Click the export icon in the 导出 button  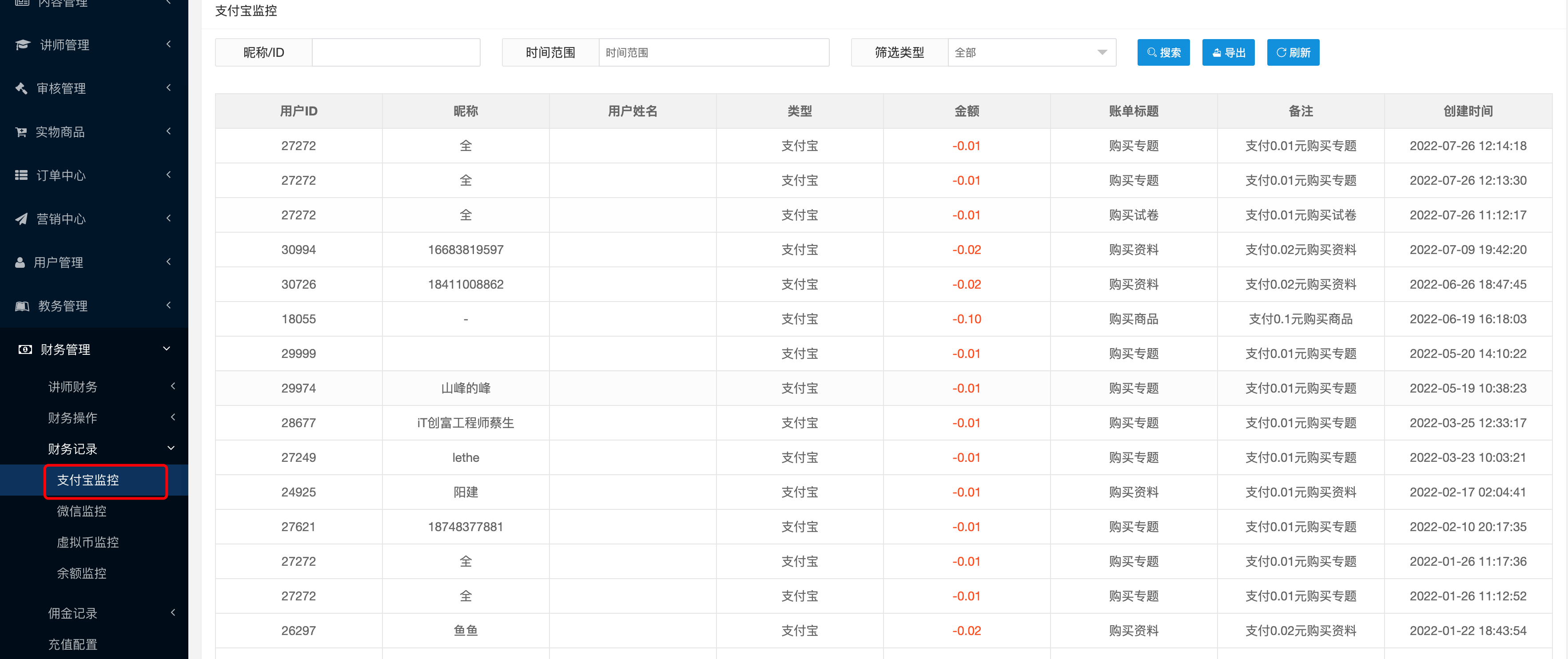click(1216, 53)
